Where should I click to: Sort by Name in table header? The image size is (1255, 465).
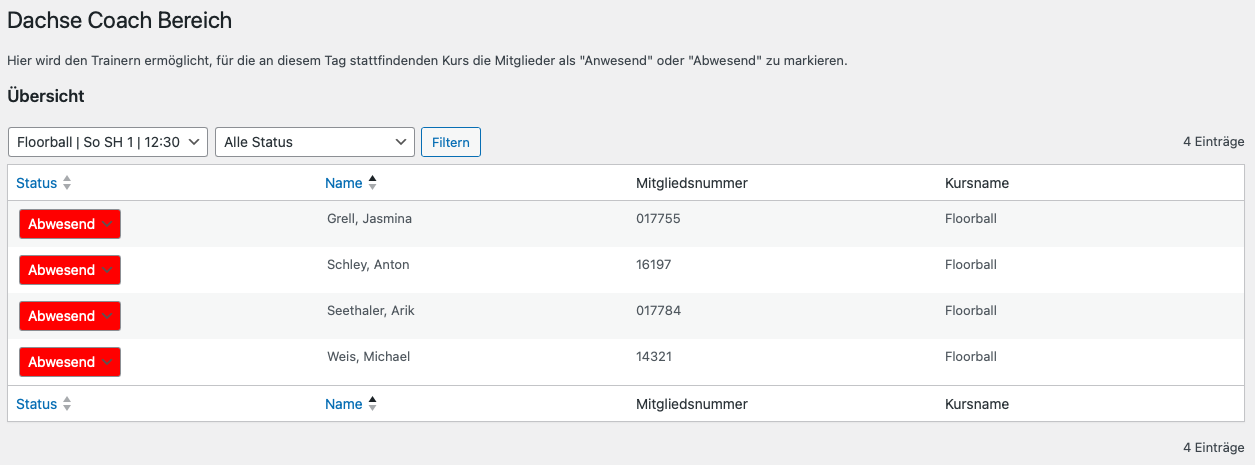tap(343, 183)
